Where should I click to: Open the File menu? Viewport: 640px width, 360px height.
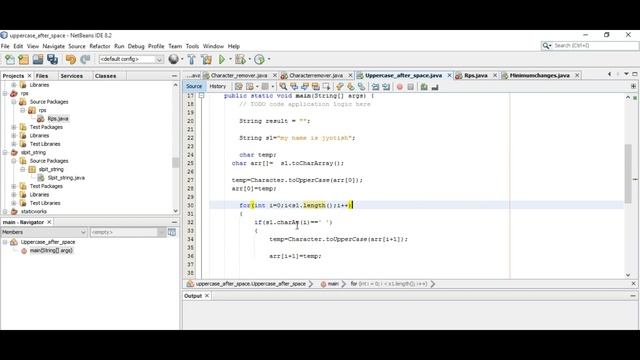click(x=5, y=46)
